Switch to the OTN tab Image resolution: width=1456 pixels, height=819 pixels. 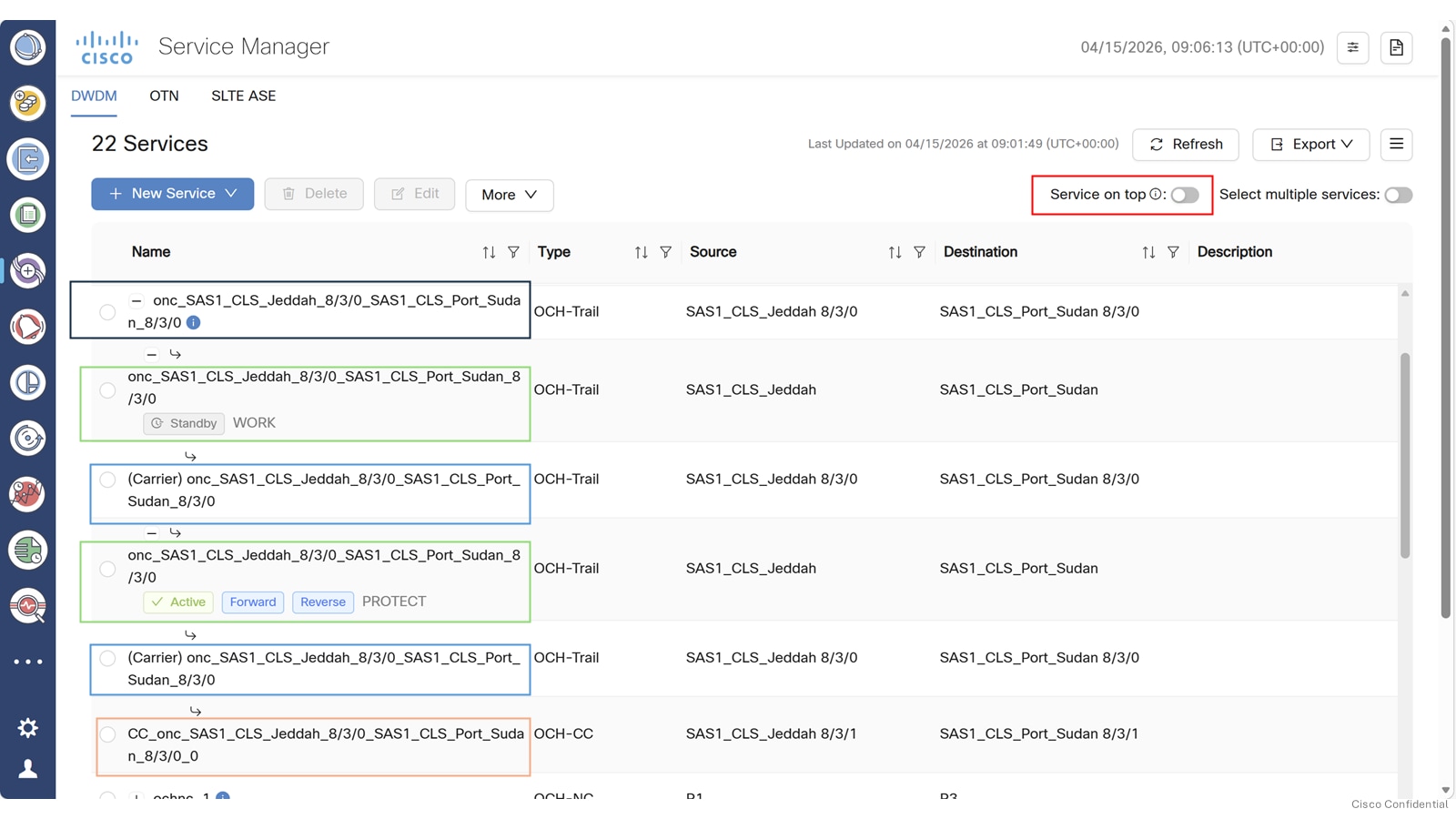click(x=164, y=96)
